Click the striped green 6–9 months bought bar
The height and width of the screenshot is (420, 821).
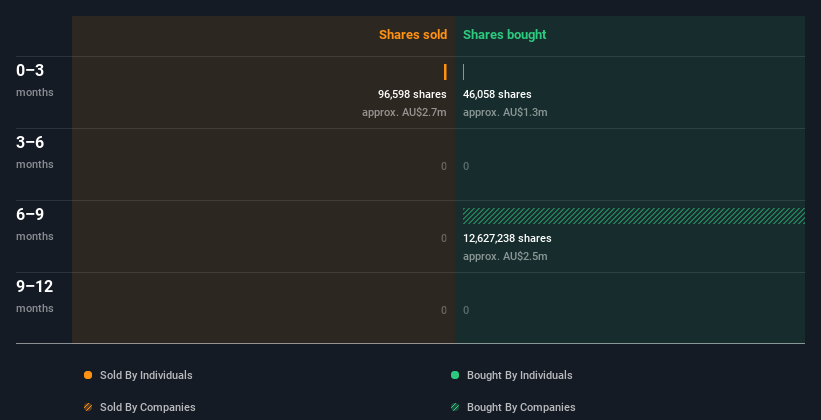click(634, 216)
